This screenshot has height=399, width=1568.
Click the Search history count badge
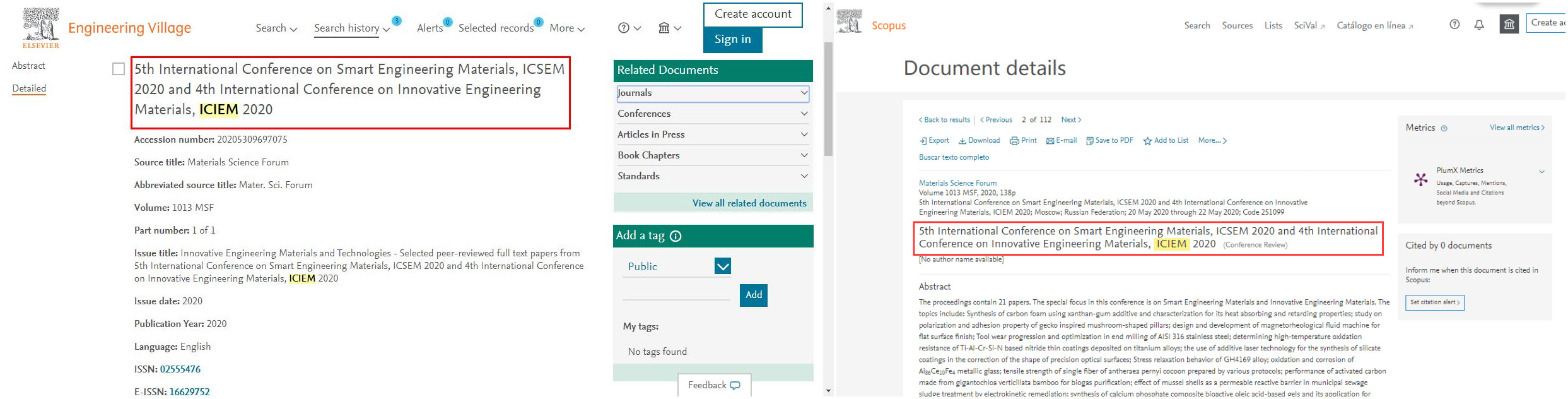click(x=397, y=21)
